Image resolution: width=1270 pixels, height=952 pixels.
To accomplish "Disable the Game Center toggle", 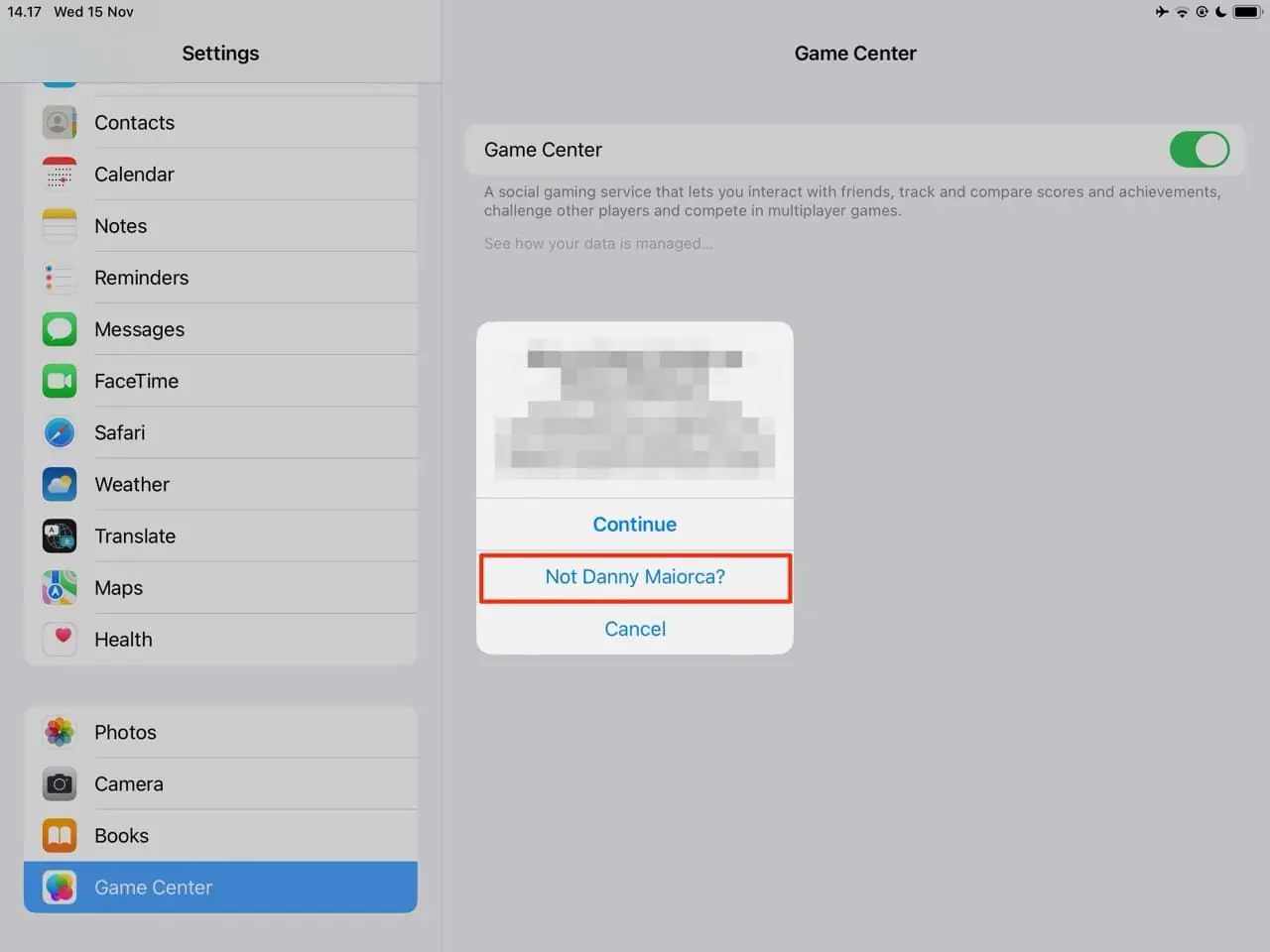I will coord(1200,150).
